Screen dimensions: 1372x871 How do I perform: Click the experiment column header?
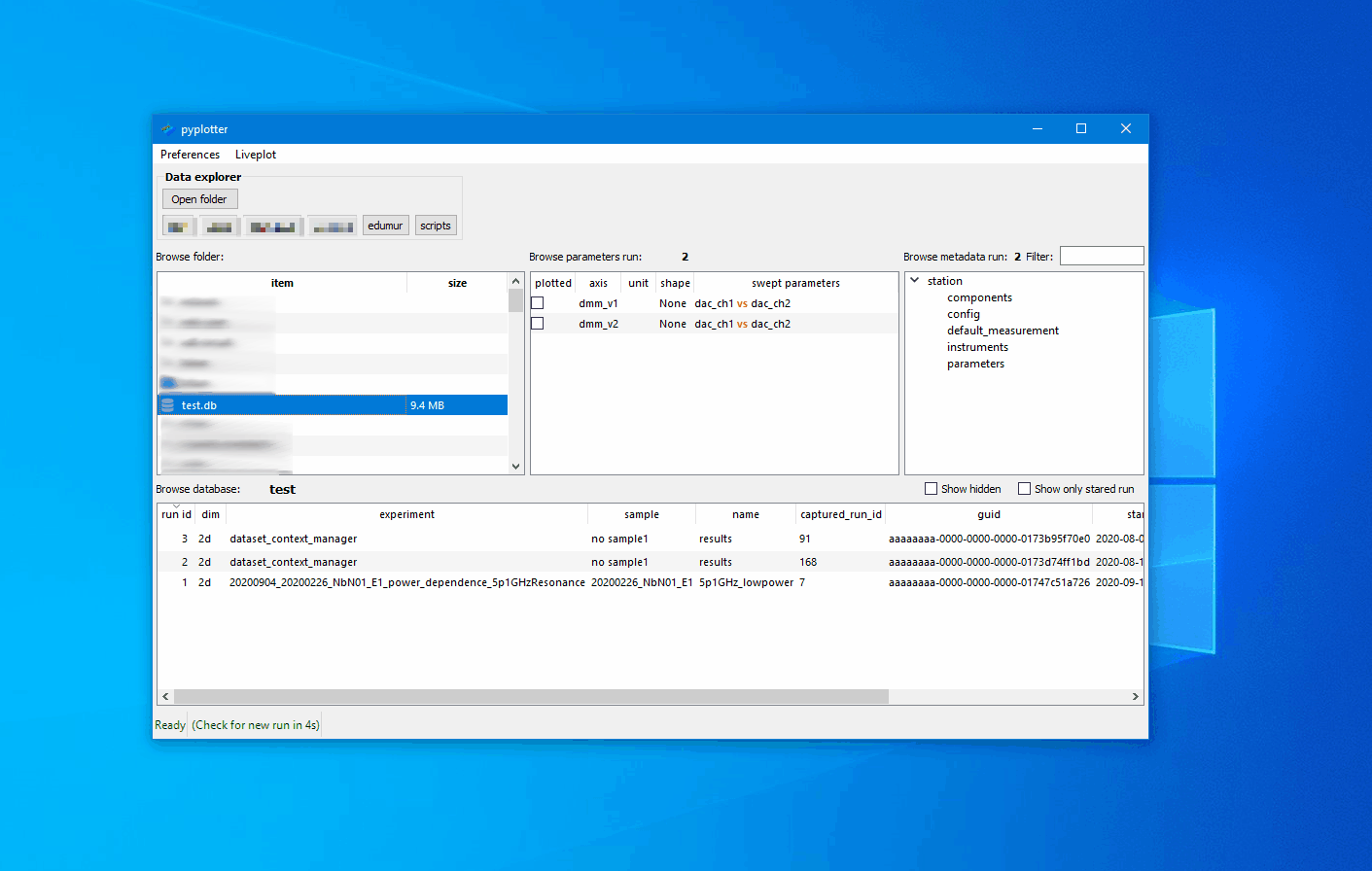406,514
